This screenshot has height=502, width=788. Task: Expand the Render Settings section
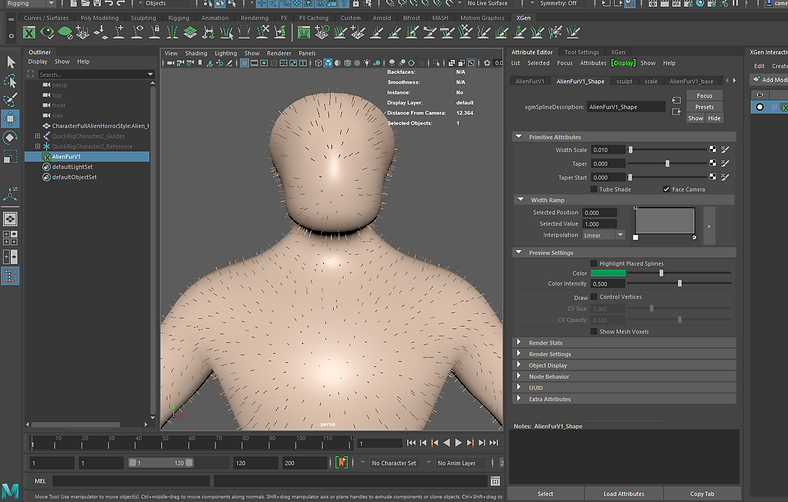tap(519, 354)
